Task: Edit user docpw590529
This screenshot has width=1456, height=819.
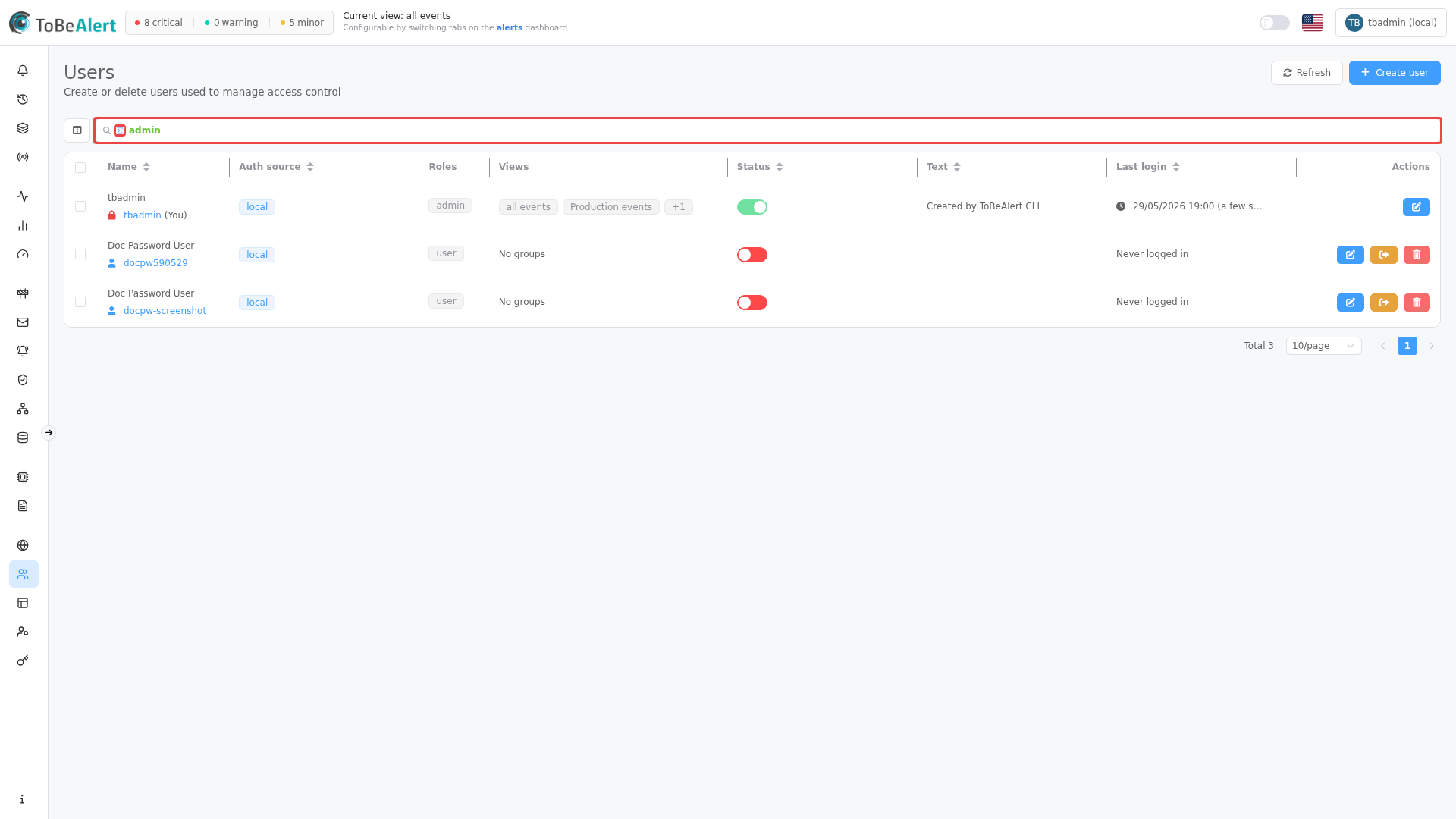Action: coord(1350,255)
